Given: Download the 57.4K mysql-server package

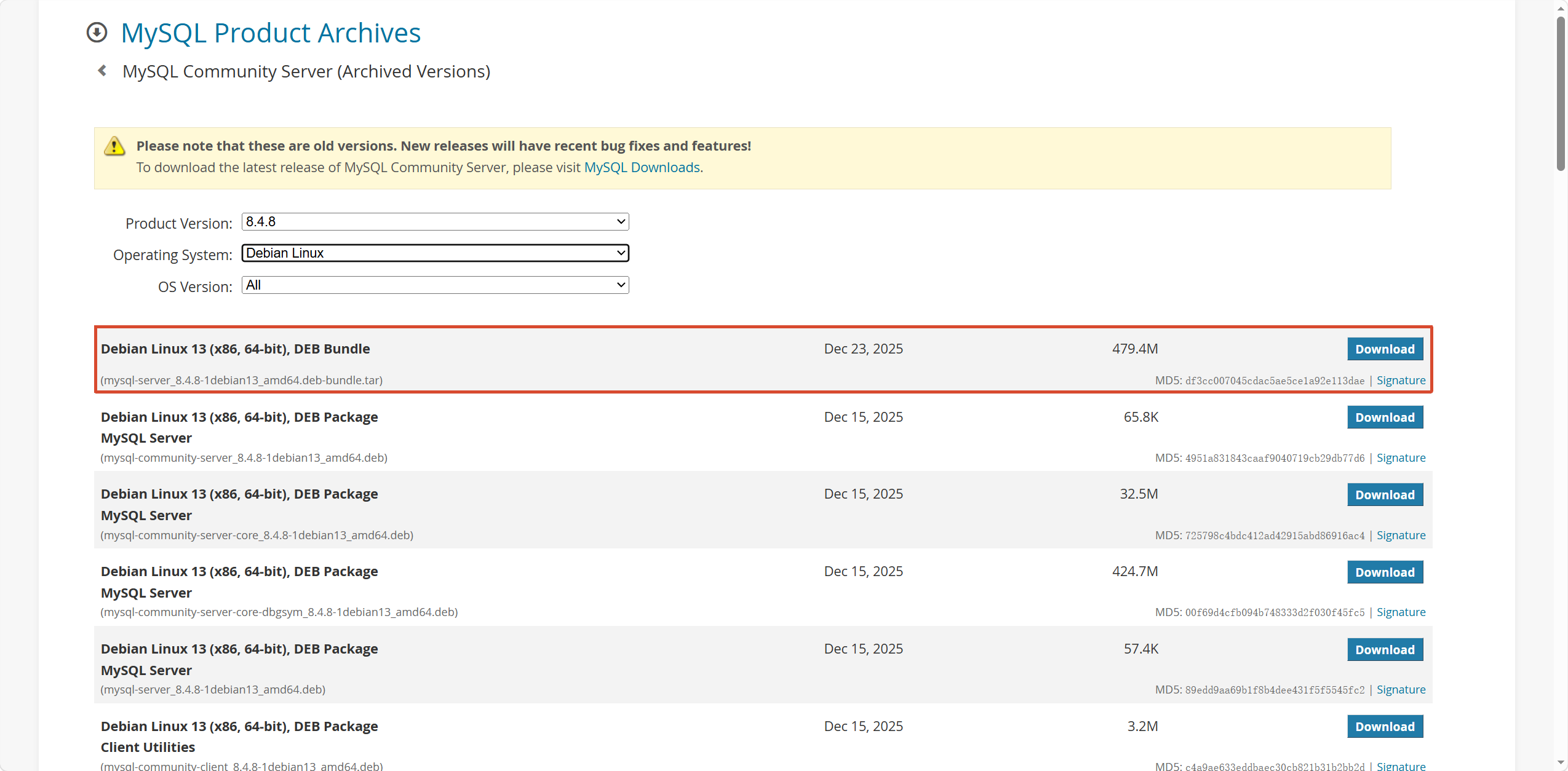Looking at the screenshot, I should tap(1384, 649).
